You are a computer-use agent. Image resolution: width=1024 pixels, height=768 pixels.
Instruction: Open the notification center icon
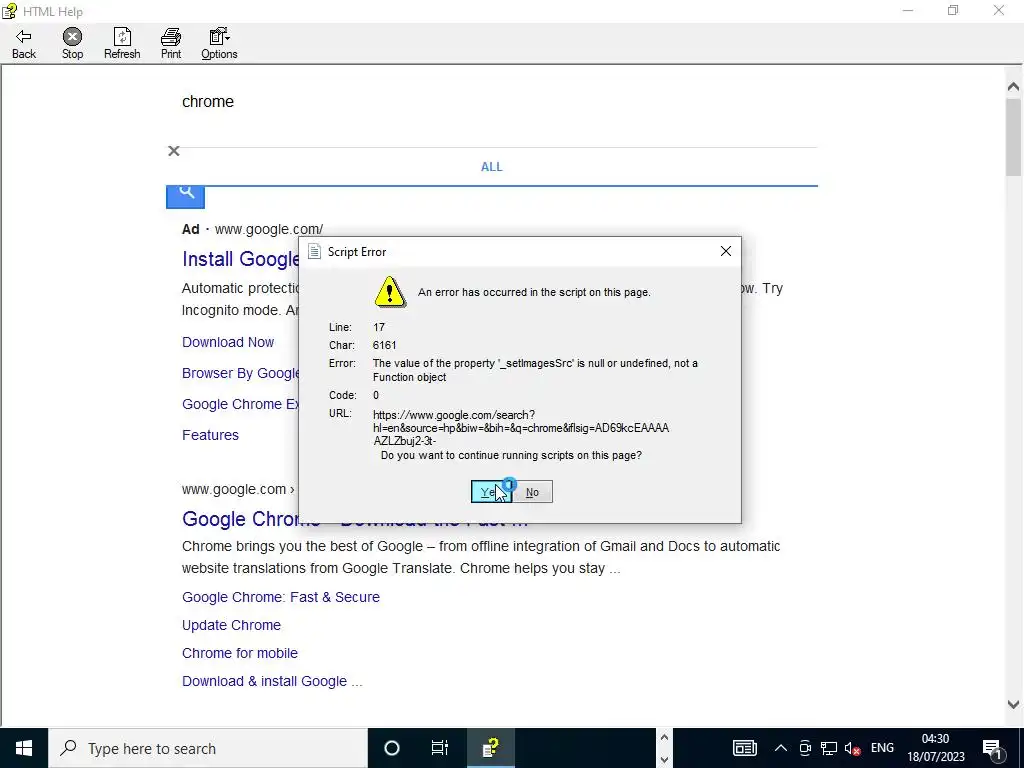[x=993, y=748]
